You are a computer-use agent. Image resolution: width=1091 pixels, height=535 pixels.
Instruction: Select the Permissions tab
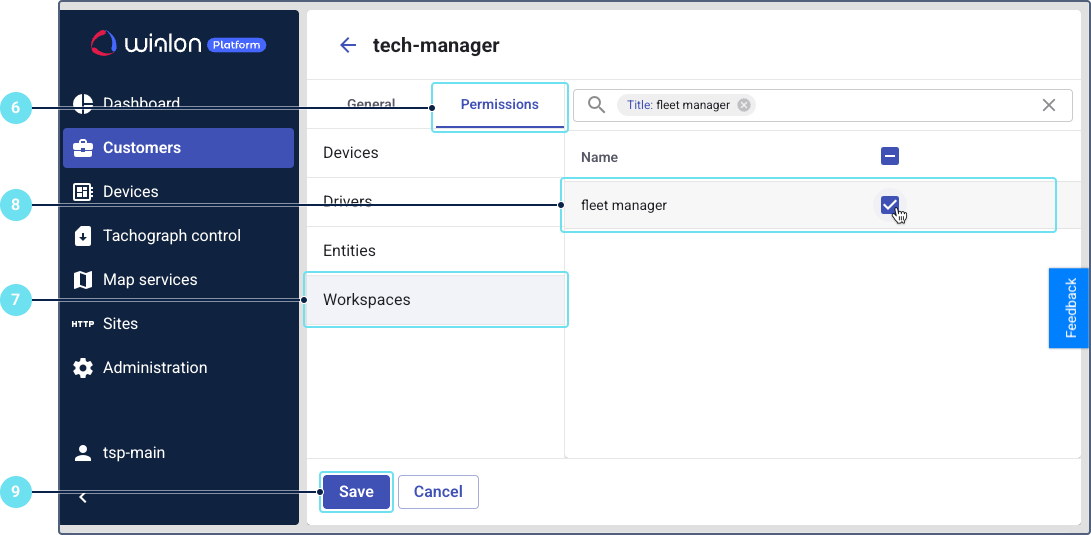point(499,104)
